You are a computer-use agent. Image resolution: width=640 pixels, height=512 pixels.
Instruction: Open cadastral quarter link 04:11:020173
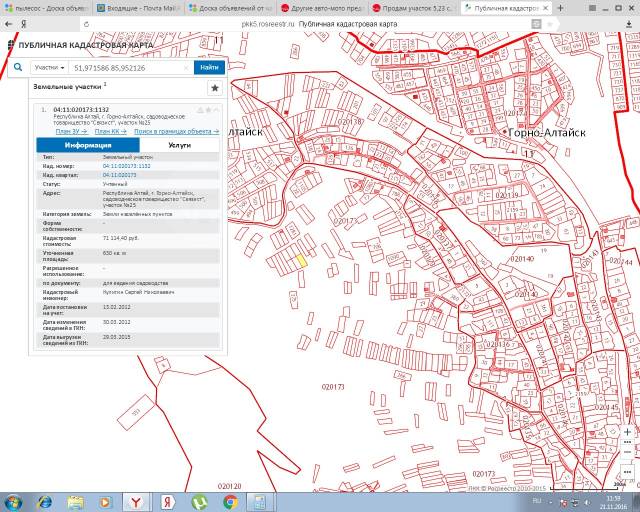120,175
